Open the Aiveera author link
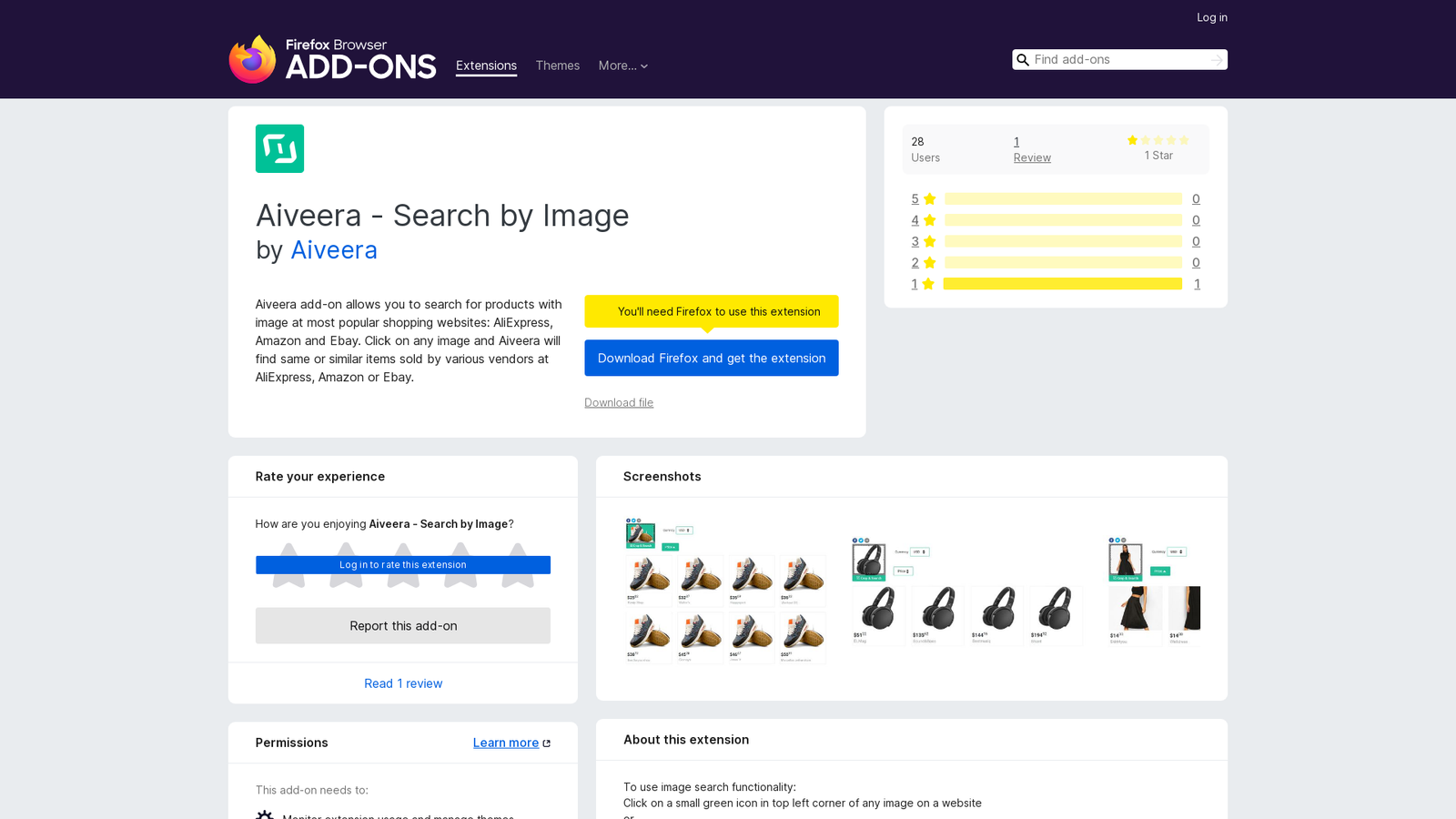The image size is (1456, 819). (x=334, y=249)
